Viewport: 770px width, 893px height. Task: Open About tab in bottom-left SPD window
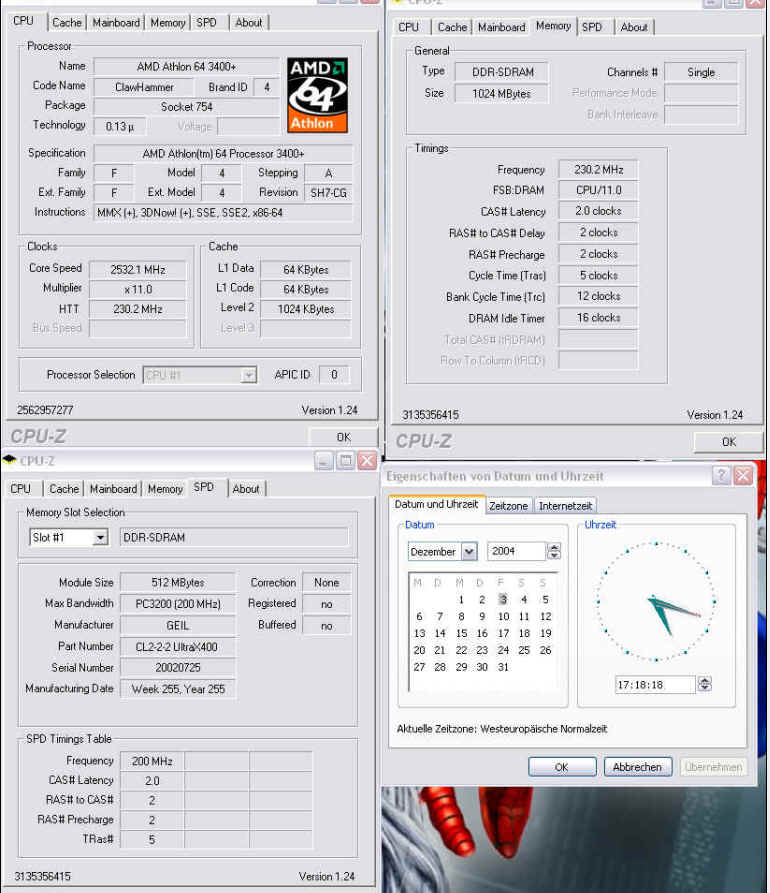(x=245, y=489)
